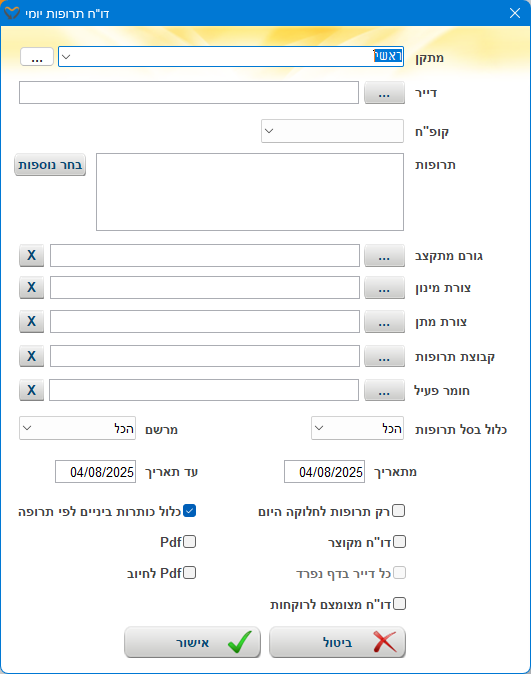
Task: Uncheck כלול כותרות ביניים לפי תרופה
Action: point(190,511)
